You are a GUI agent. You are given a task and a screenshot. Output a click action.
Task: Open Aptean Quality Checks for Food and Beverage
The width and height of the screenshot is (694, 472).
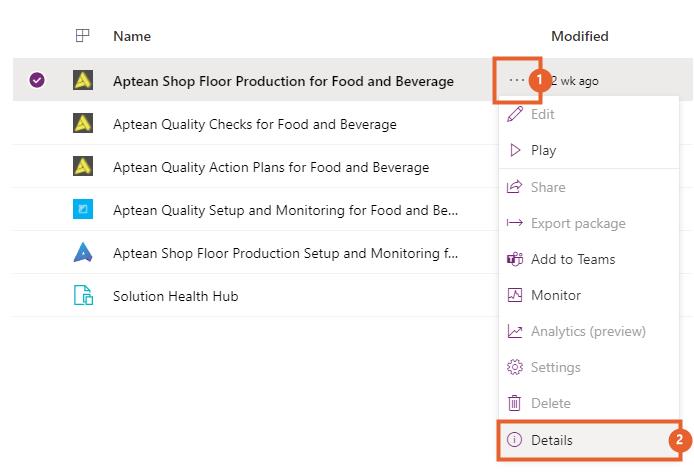coord(254,124)
